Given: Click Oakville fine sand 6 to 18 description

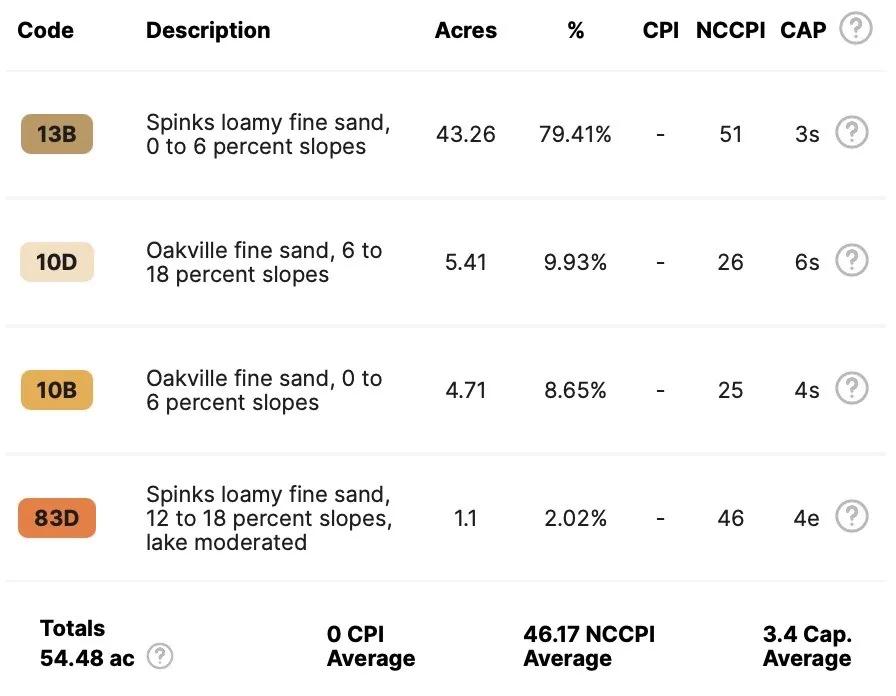Looking at the screenshot, I should coord(264,262).
